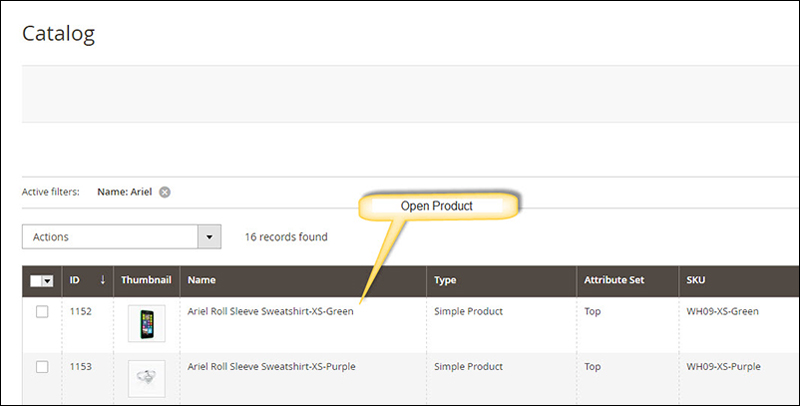Open the phone thumbnail for product 1152
This screenshot has height=406, width=800.
pyautogui.click(x=146, y=323)
